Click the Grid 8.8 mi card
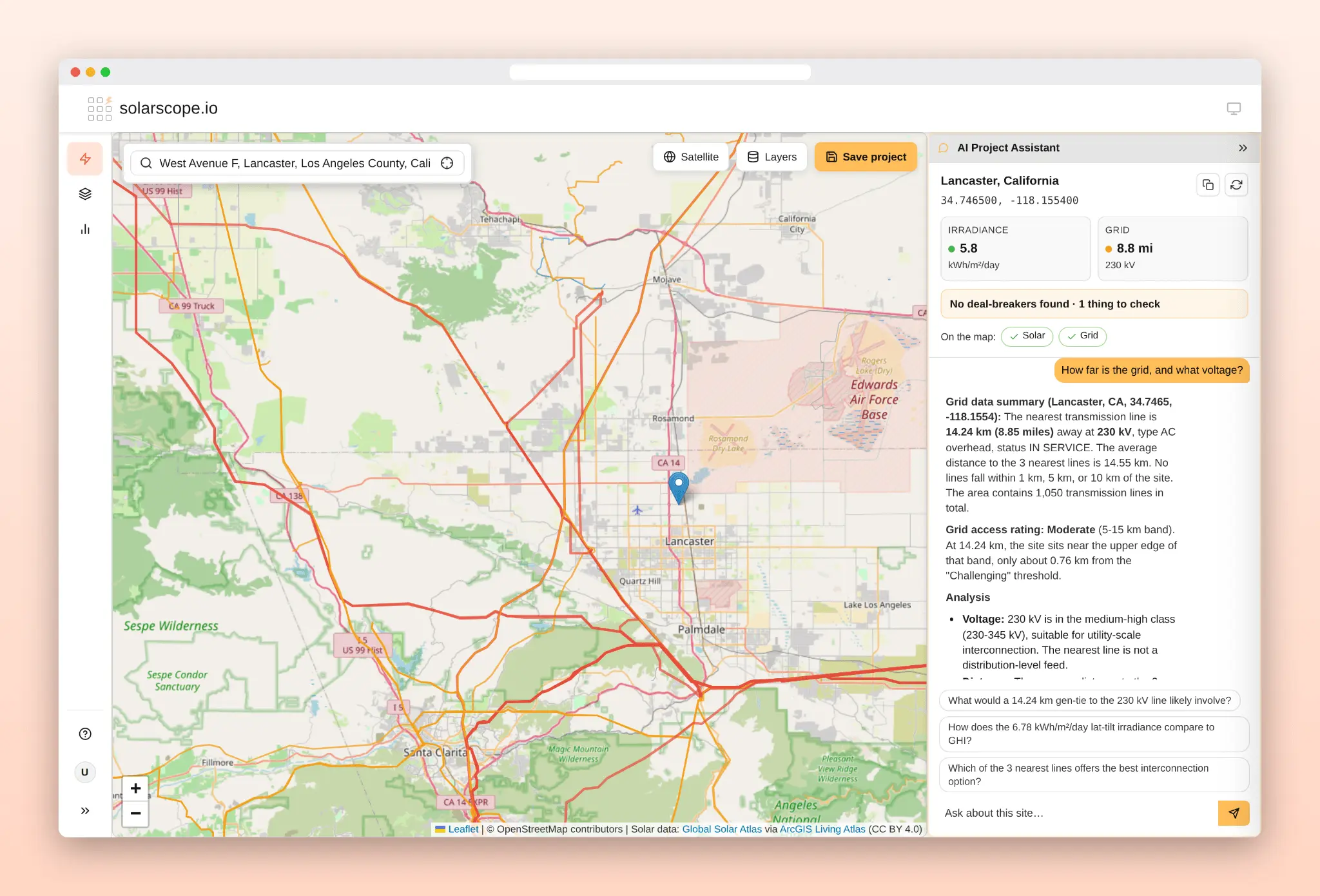1320x896 pixels. (1172, 248)
